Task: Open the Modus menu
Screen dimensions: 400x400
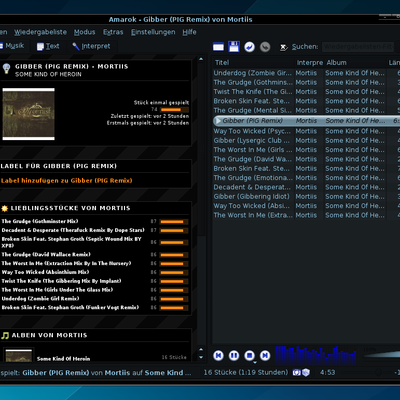Action: 84,32
